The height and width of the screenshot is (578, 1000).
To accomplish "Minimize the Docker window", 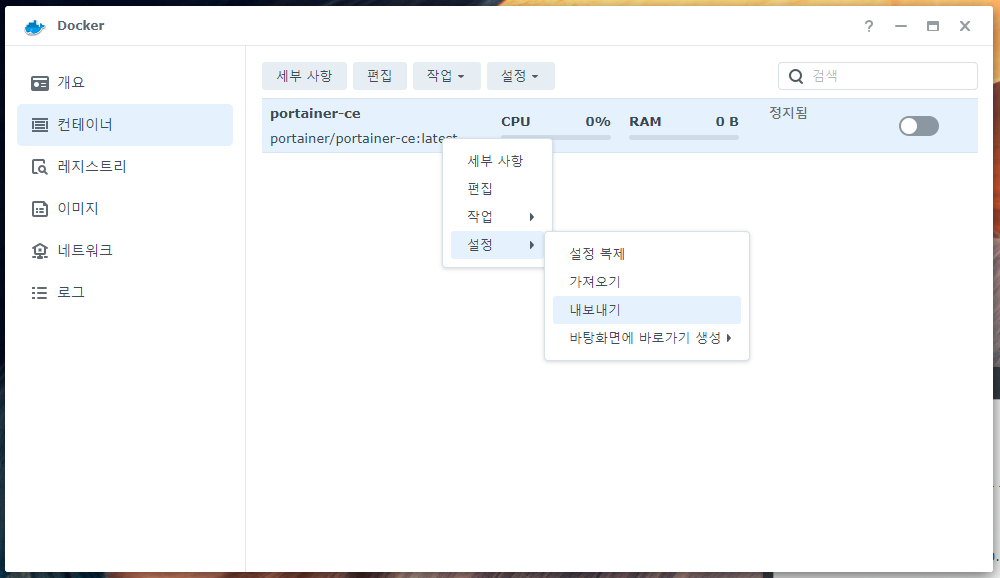I will [901, 26].
